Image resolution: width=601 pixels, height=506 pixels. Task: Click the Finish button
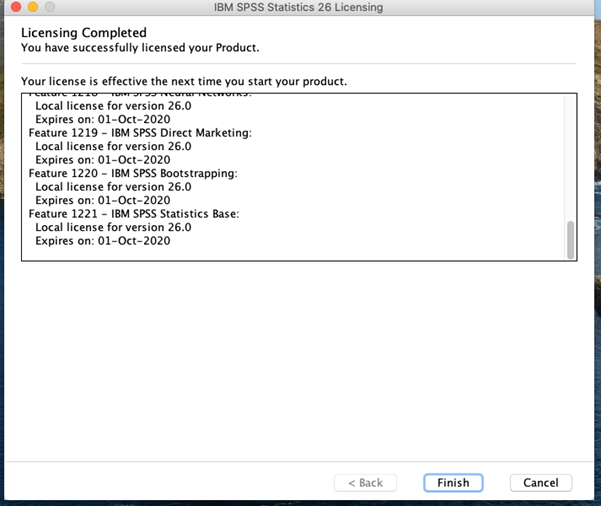click(x=453, y=483)
